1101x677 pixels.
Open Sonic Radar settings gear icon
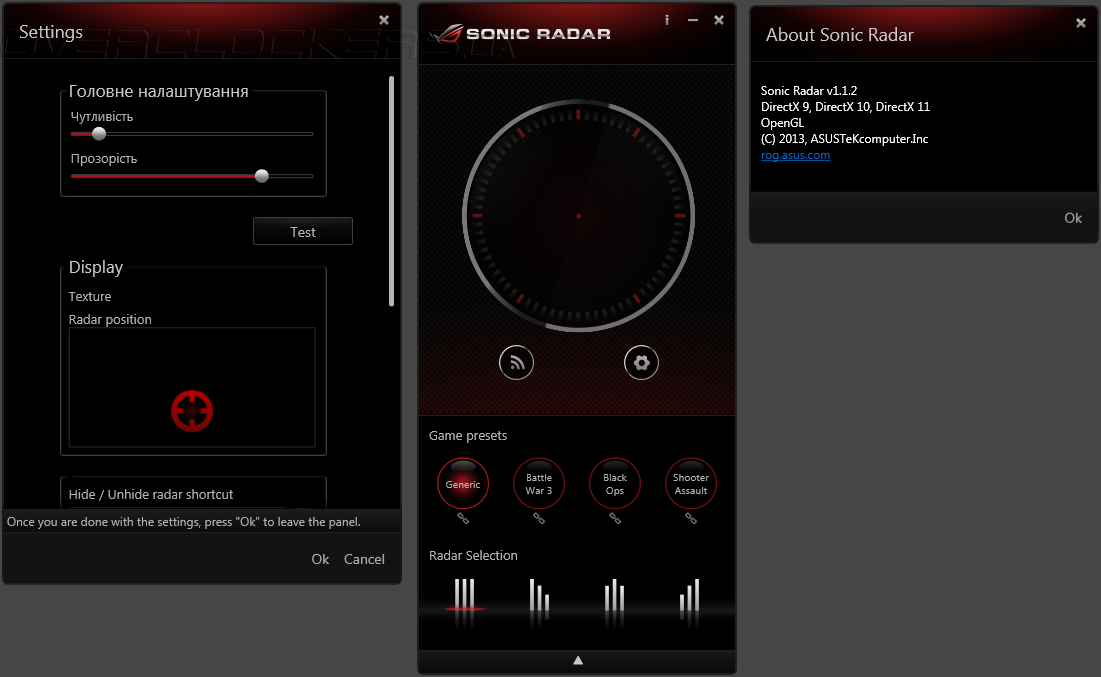point(641,362)
